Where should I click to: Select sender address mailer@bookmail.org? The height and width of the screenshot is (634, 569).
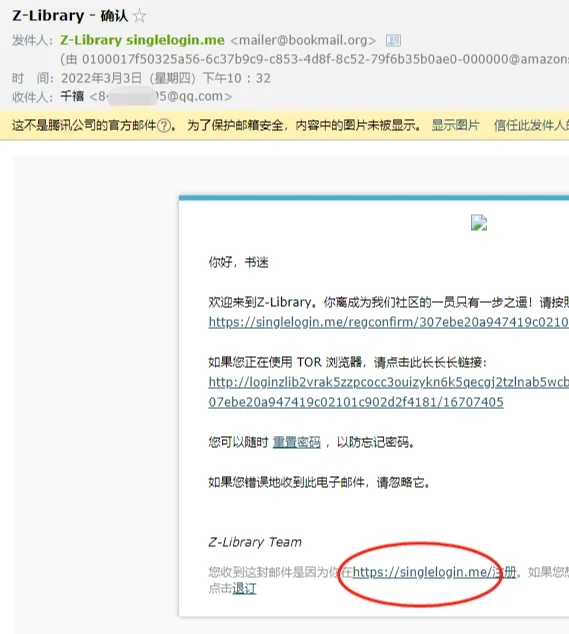(303, 40)
